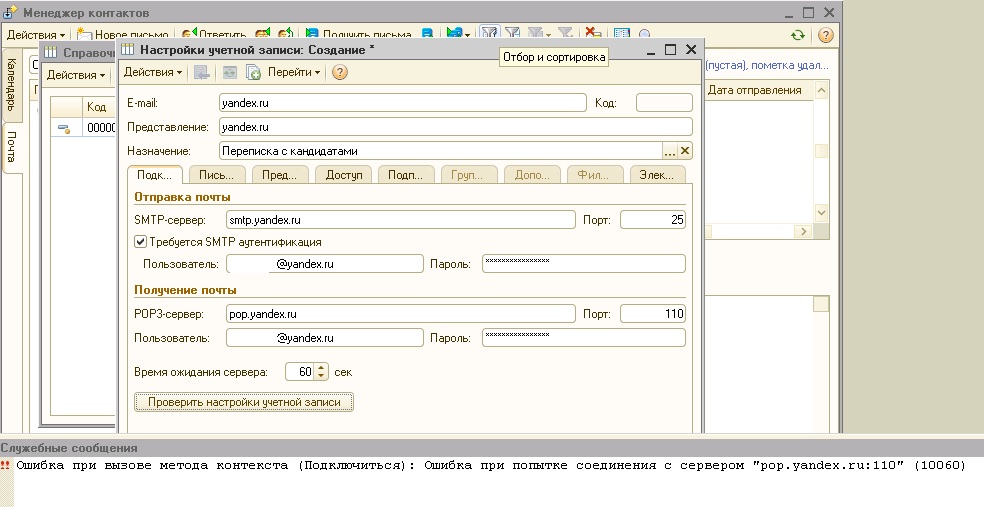Switch to the Подп... tab
The image size is (984, 507).
pyautogui.click(x=405, y=175)
